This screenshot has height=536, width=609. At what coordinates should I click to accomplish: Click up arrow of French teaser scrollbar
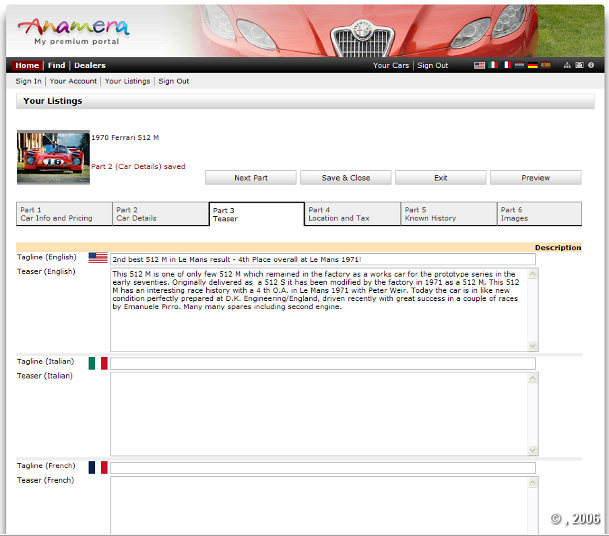pyautogui.click(x=533, y=482)
